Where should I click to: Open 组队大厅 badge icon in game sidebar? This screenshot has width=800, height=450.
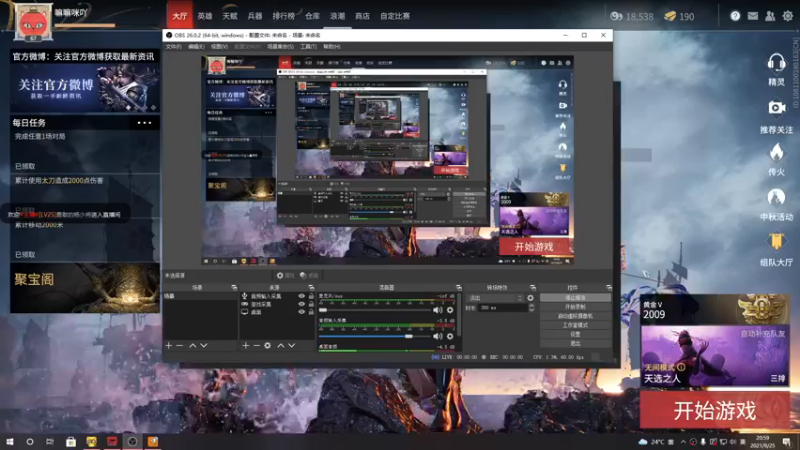(776, 242)
